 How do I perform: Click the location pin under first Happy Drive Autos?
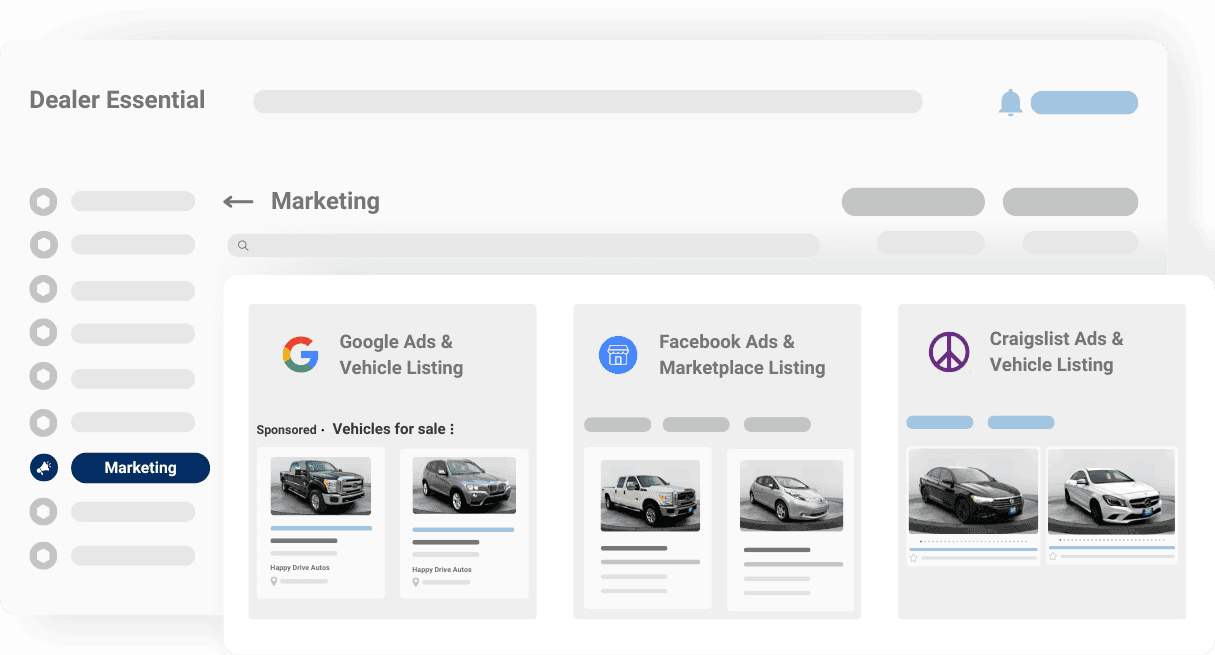point(274,581)
